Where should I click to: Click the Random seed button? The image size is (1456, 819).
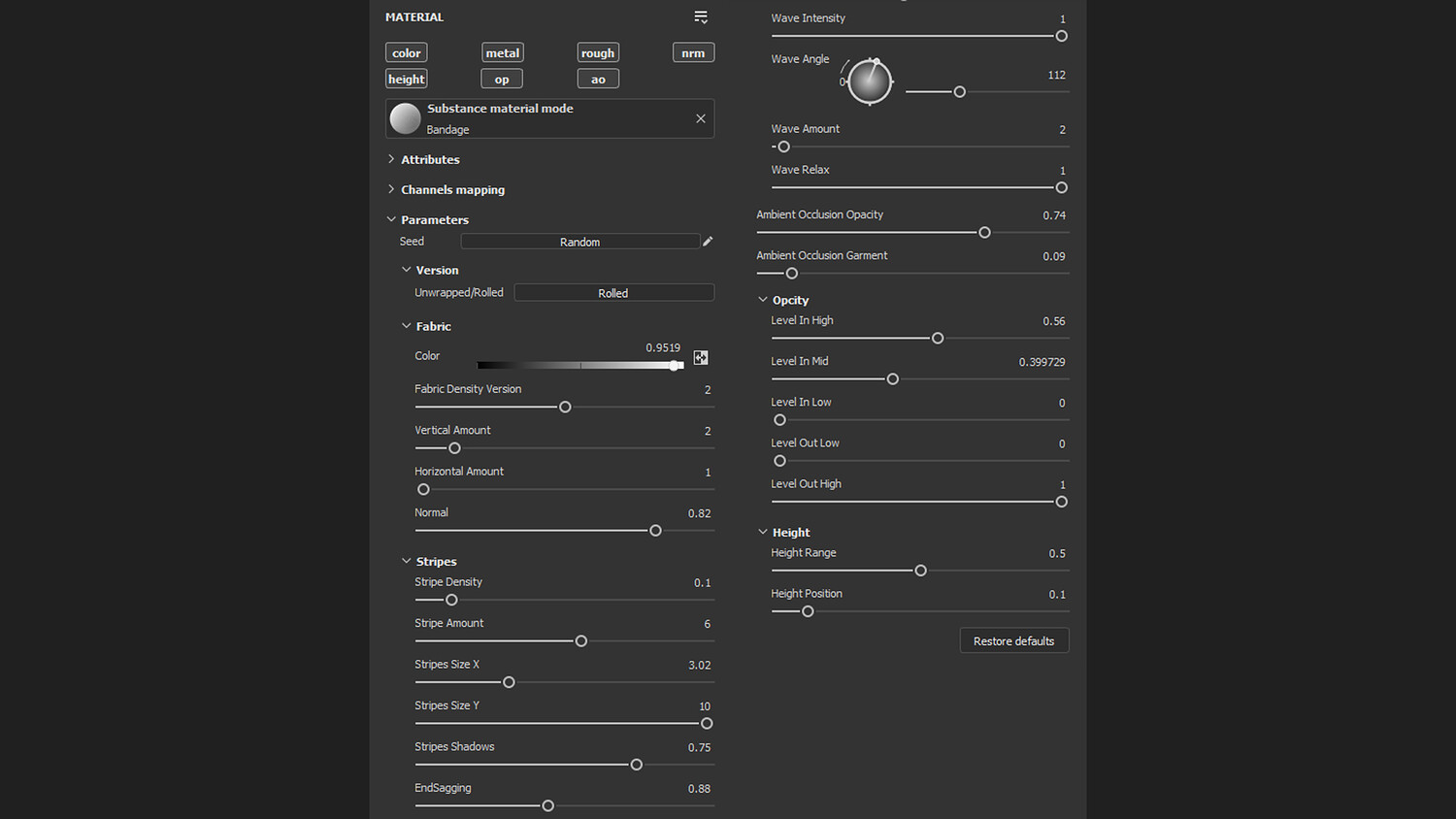click(x=579, y=242)
